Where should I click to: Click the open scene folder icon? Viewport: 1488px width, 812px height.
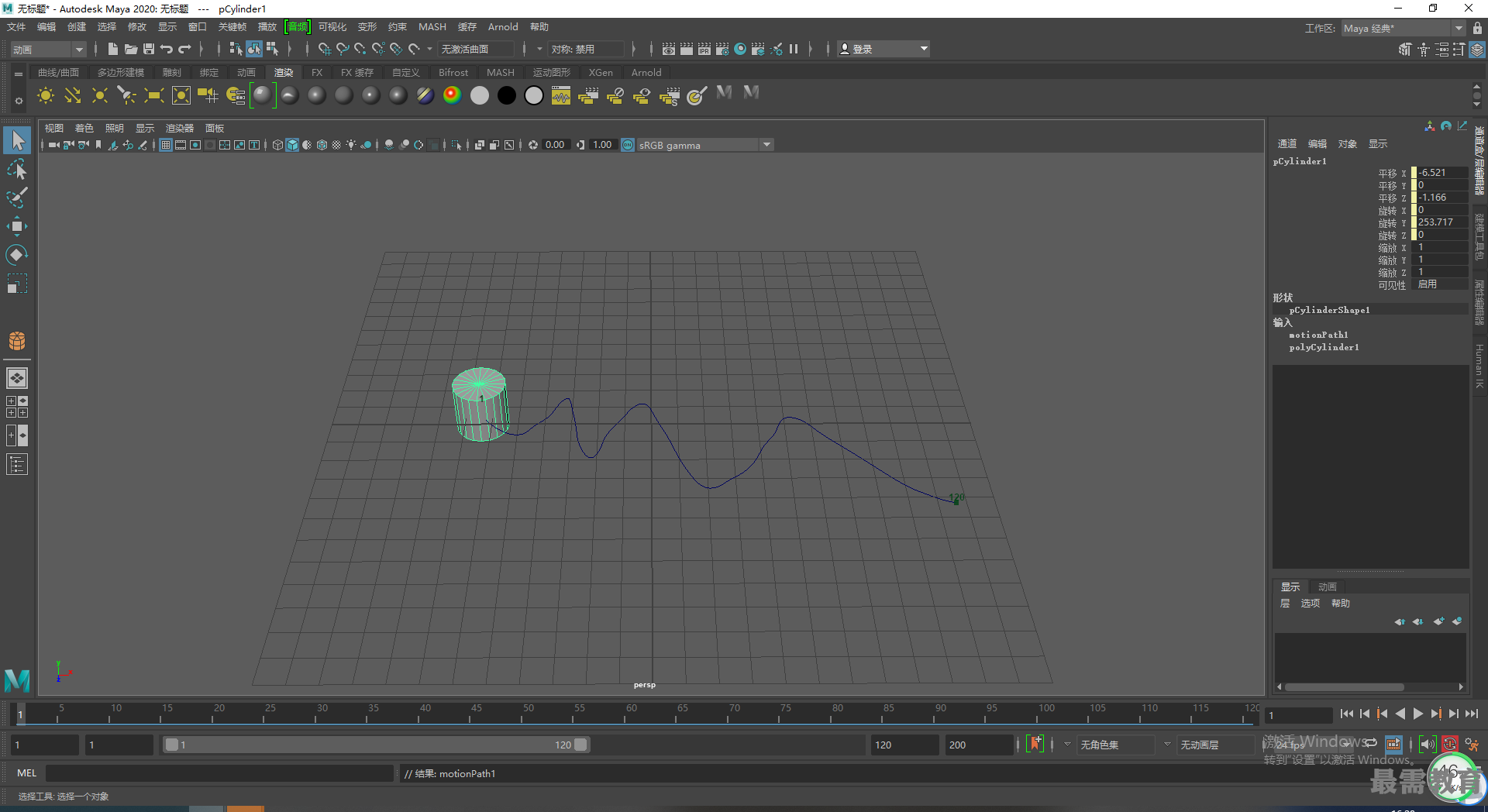tap(131, 49)
